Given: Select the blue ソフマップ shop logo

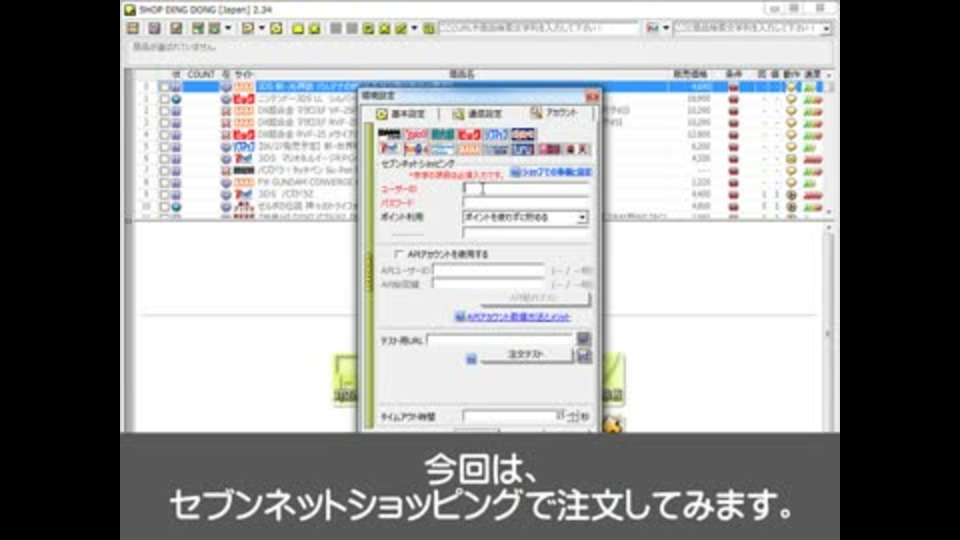Looking at the screenshot, I should coord(496,134).
